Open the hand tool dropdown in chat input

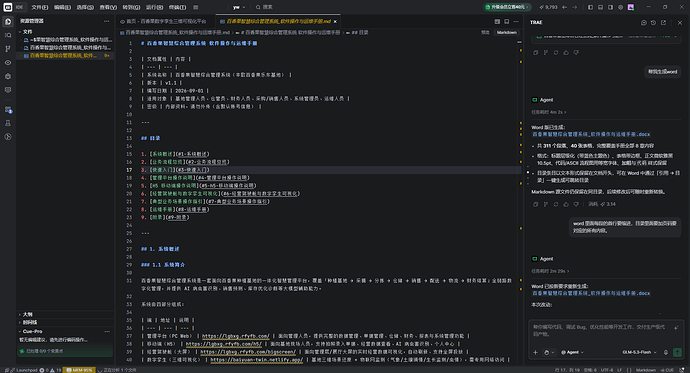tap(548, 352)
